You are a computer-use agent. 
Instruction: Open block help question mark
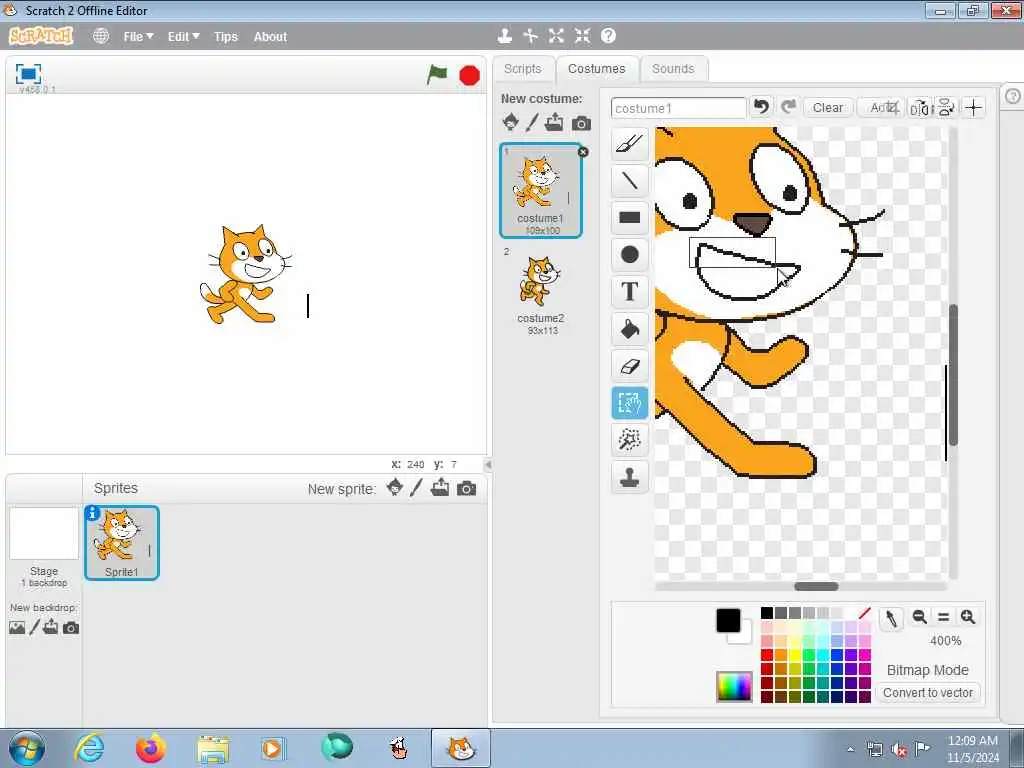608,36
